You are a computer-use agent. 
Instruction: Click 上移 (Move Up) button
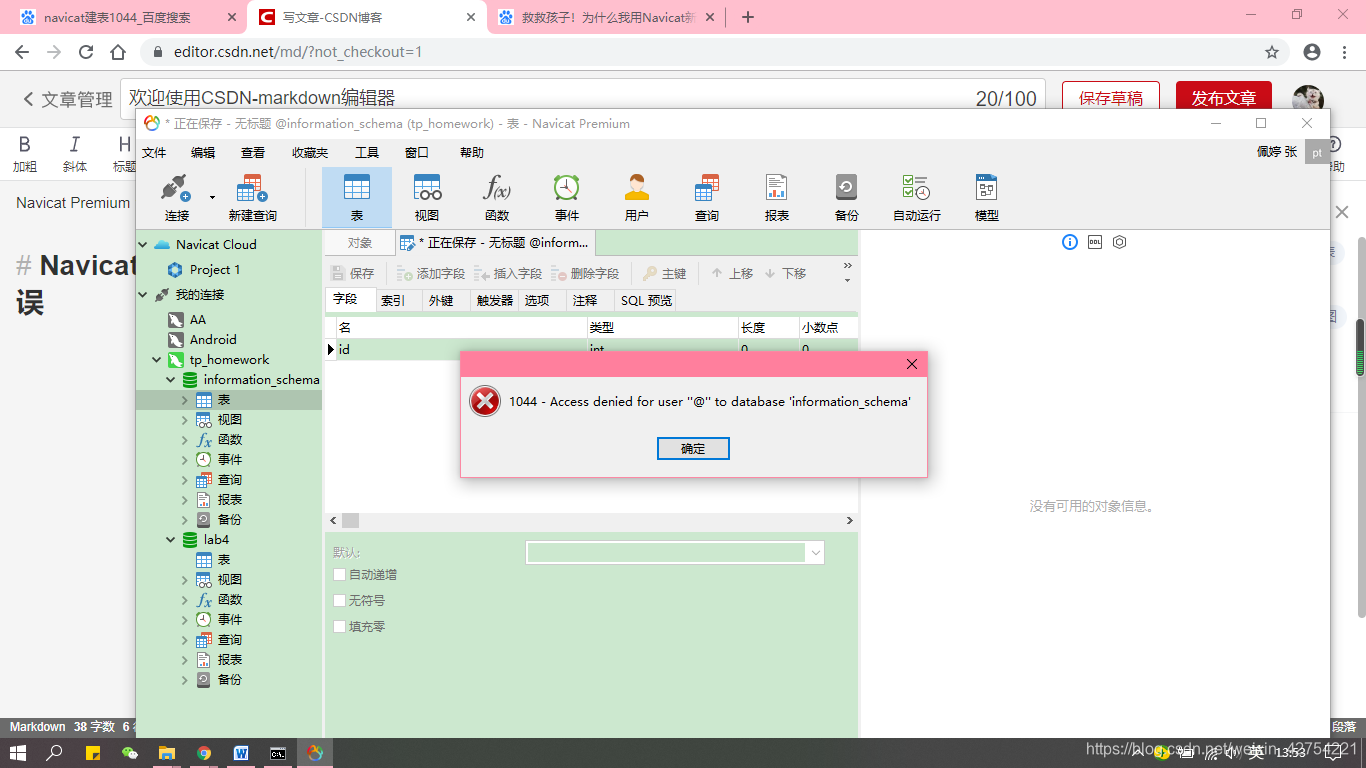pos(732,273)
